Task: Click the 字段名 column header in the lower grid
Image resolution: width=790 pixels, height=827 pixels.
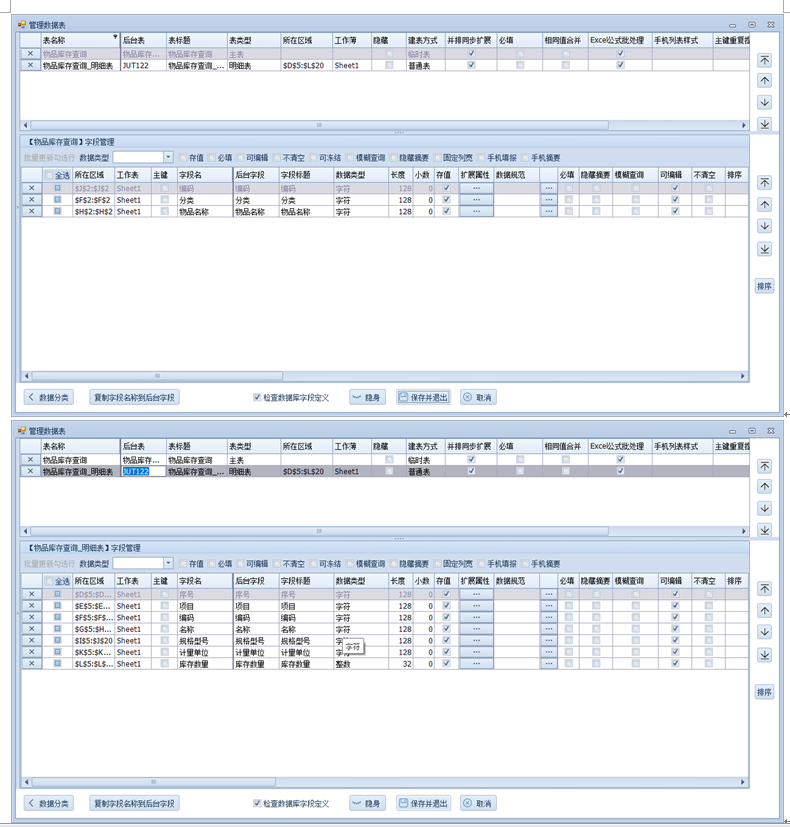Action: point(203,580)
